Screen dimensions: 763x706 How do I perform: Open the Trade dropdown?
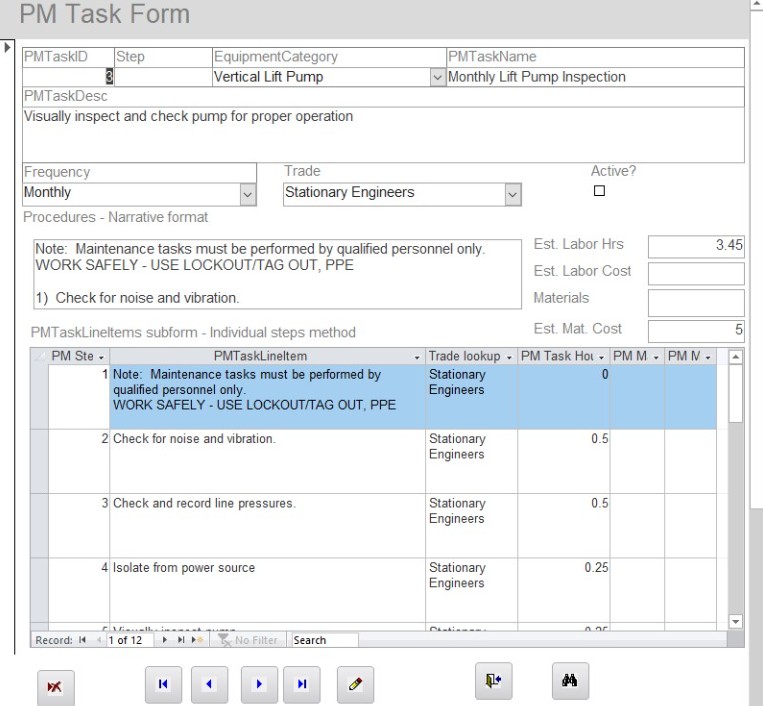click(x=512, y=195)
